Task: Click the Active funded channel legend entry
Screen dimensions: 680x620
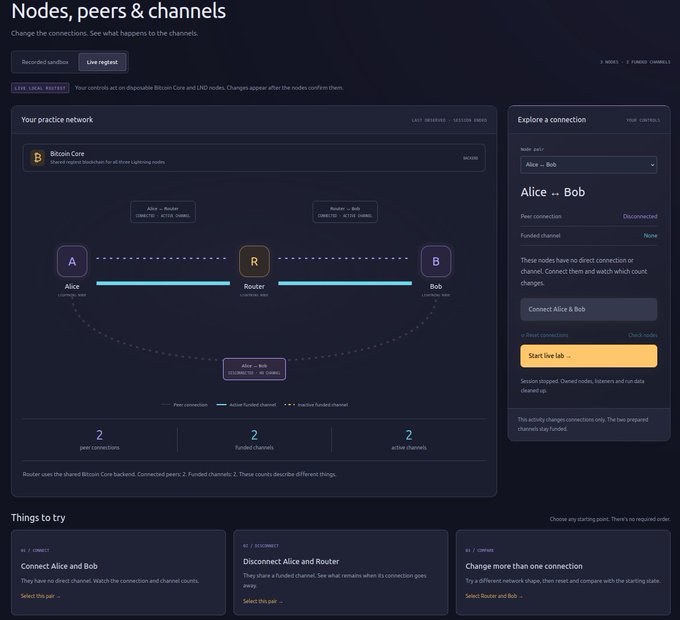Action: coord(246,405)
